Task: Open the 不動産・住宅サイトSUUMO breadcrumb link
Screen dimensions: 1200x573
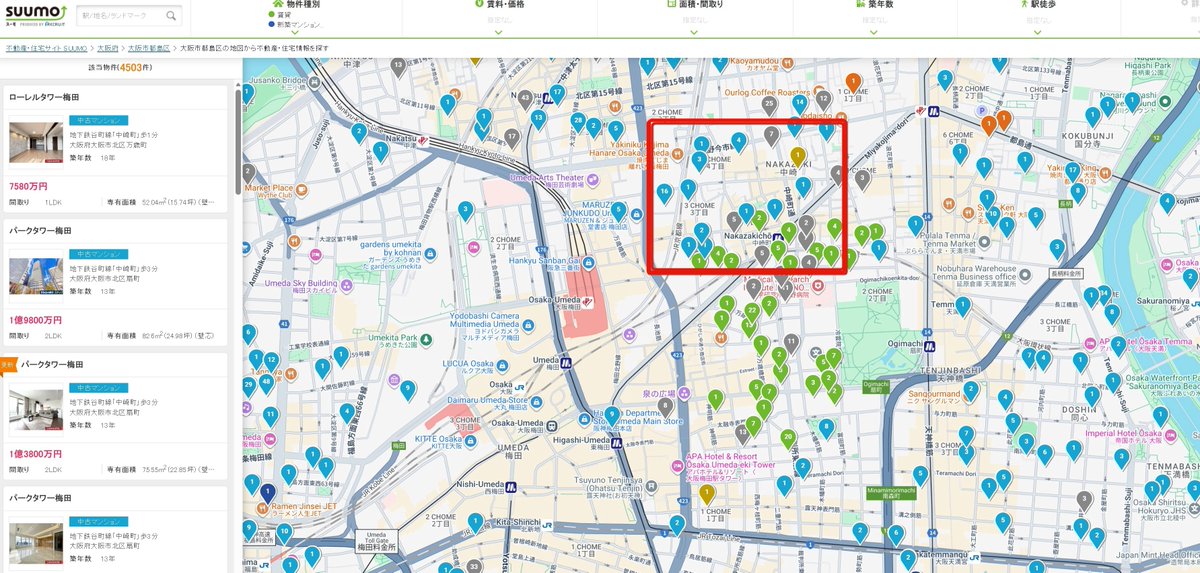Action: 48,47
